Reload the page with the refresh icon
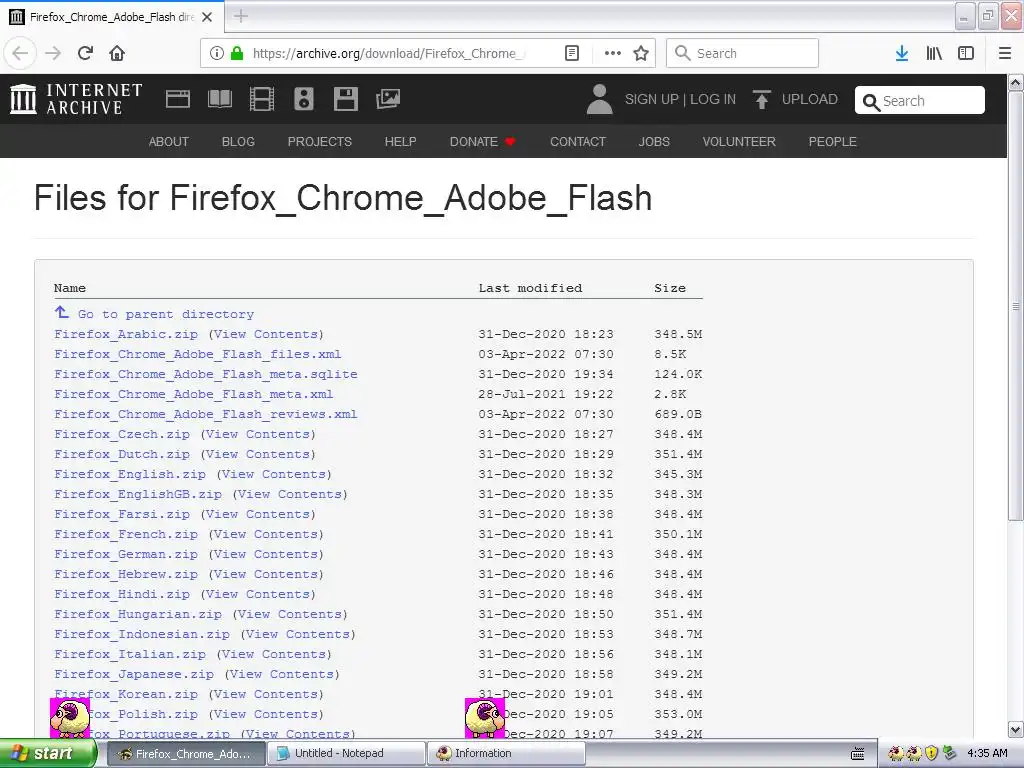 pyautogui.click(x=85, y=54)
